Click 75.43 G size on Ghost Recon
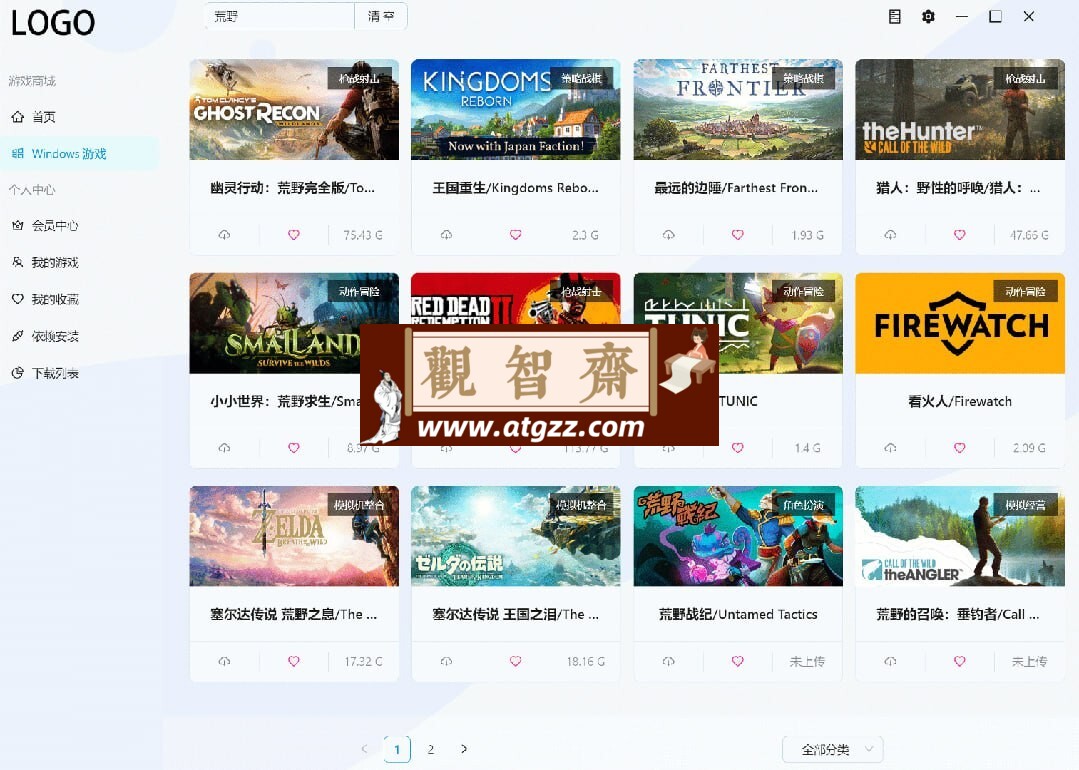Image resolution: width=1079 pixels, height=770 pixels. [x=363, y=235]
